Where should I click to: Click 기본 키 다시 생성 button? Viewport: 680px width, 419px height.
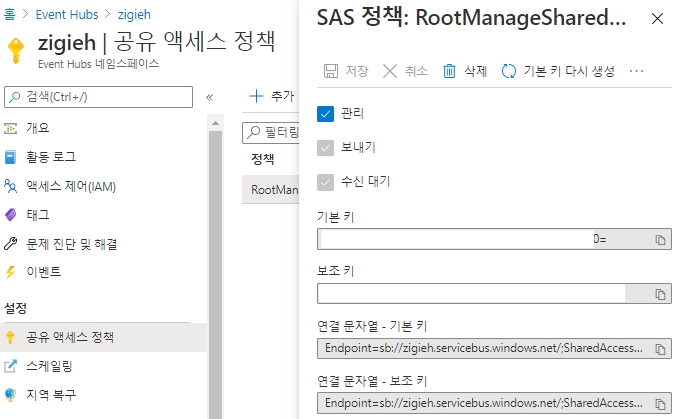click(x=558, y=71)
